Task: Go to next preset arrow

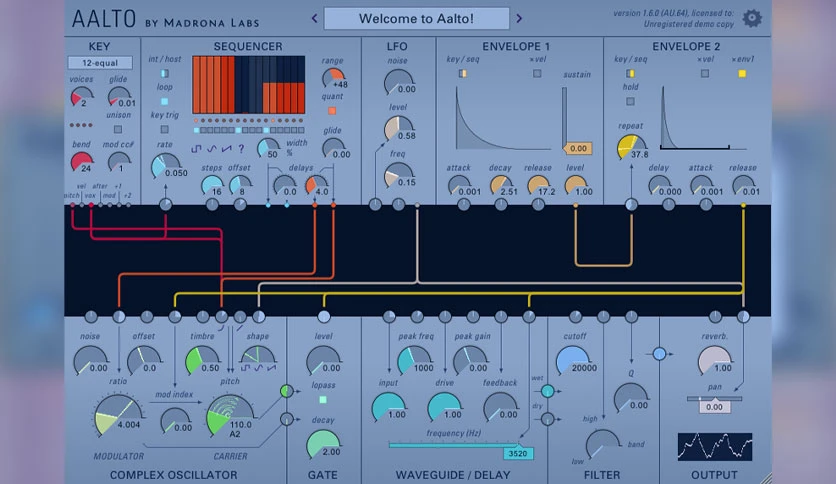Action: pyautogui.click(x=519, y=19)
